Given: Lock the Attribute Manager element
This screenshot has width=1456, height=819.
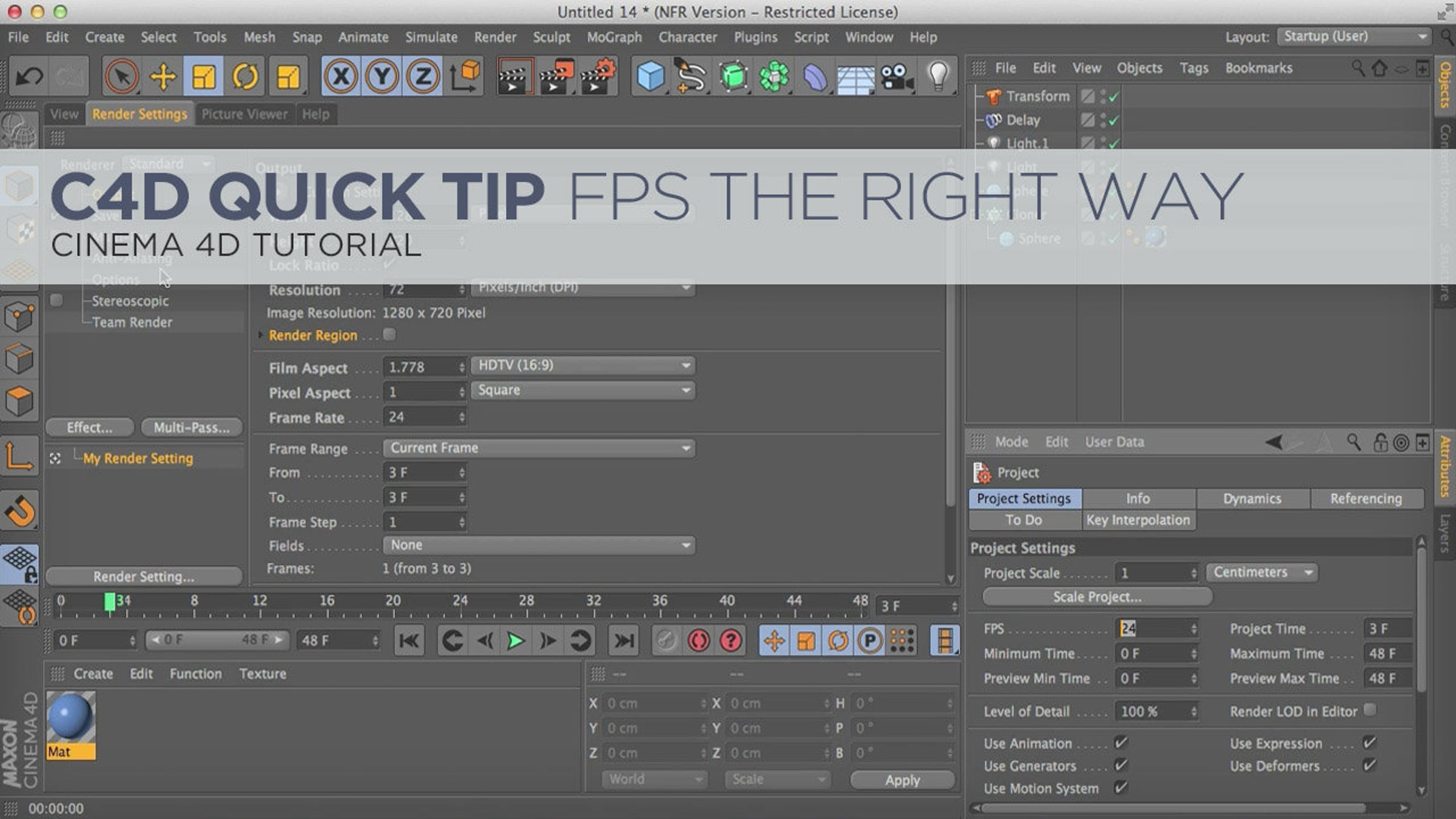Looking at the screenshot, I should [x=1380, y=442].
